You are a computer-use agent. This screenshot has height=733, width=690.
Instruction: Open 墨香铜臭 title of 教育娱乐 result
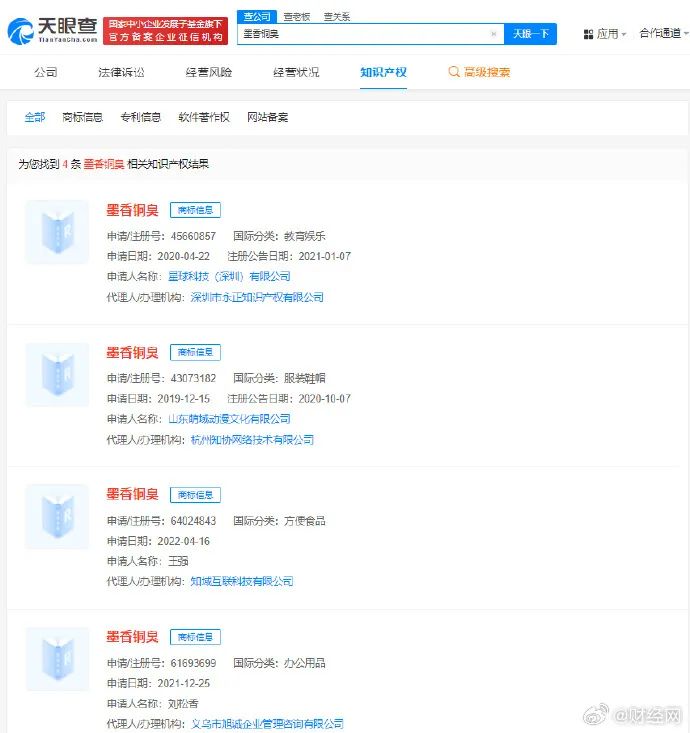133,210
